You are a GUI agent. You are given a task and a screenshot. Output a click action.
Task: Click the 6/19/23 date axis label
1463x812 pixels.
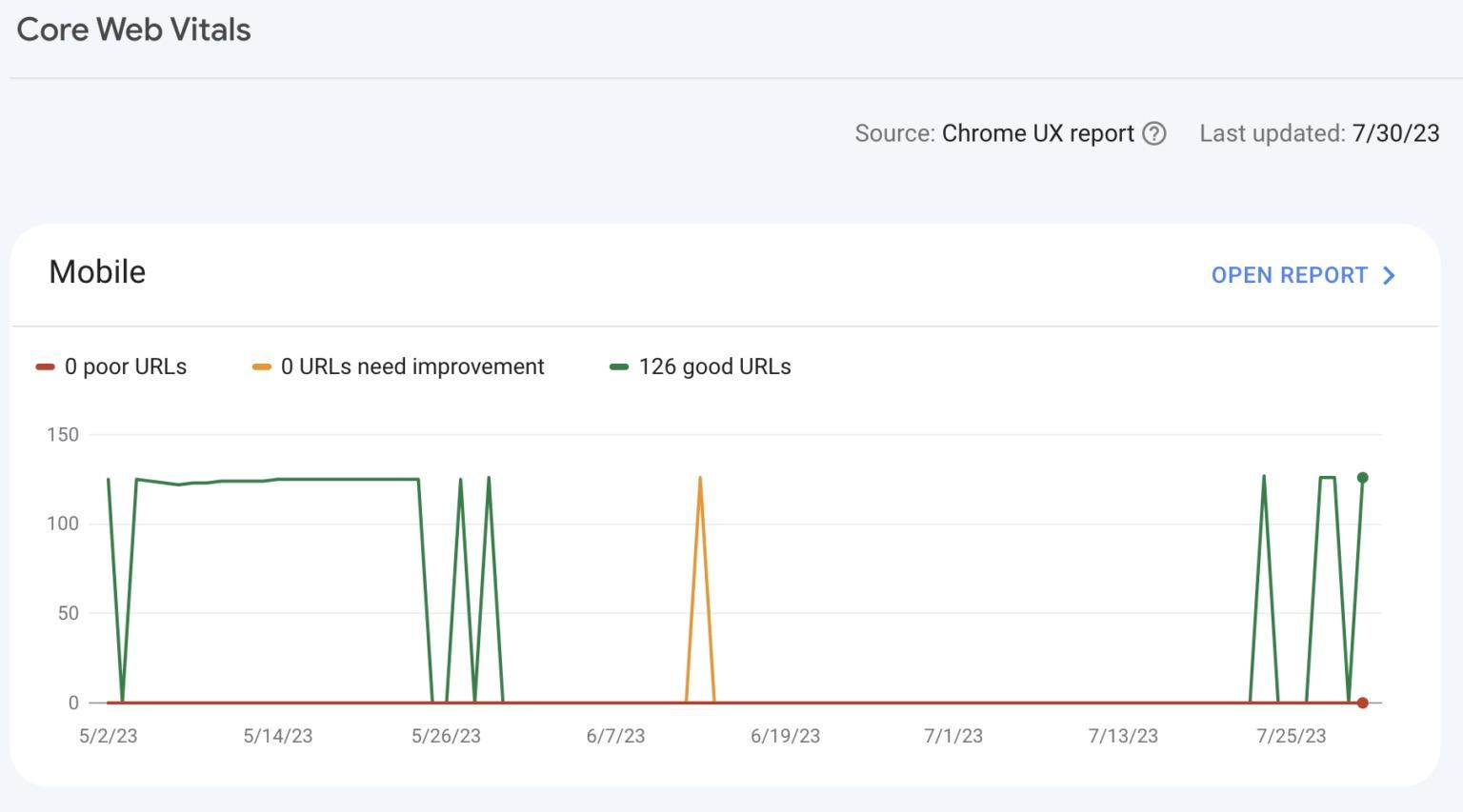tap(785, 736)
